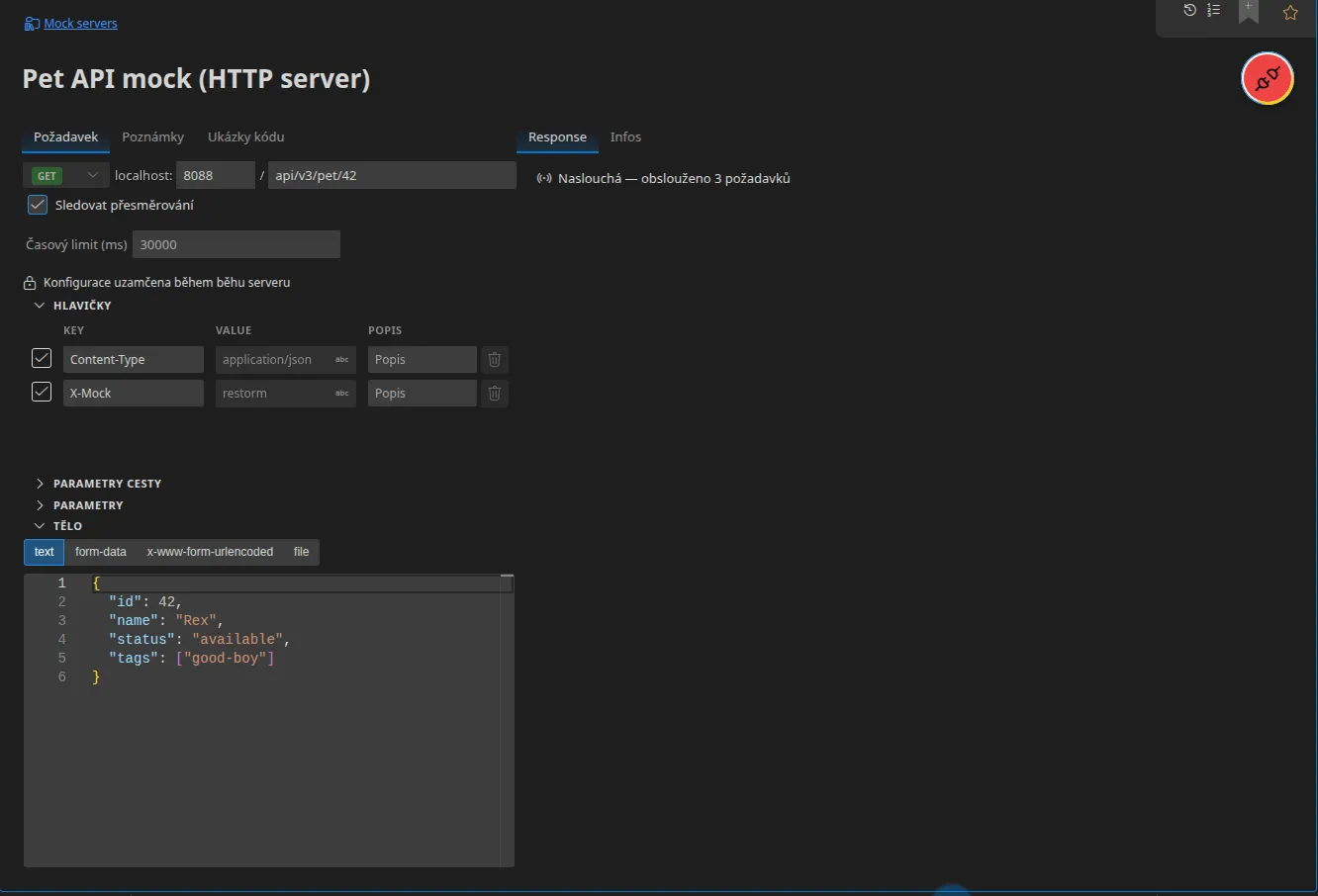Viewport: 1318px width, 896px height.
Task: Click line number 6 in editor gutter
Action: (x=61, y=677)
